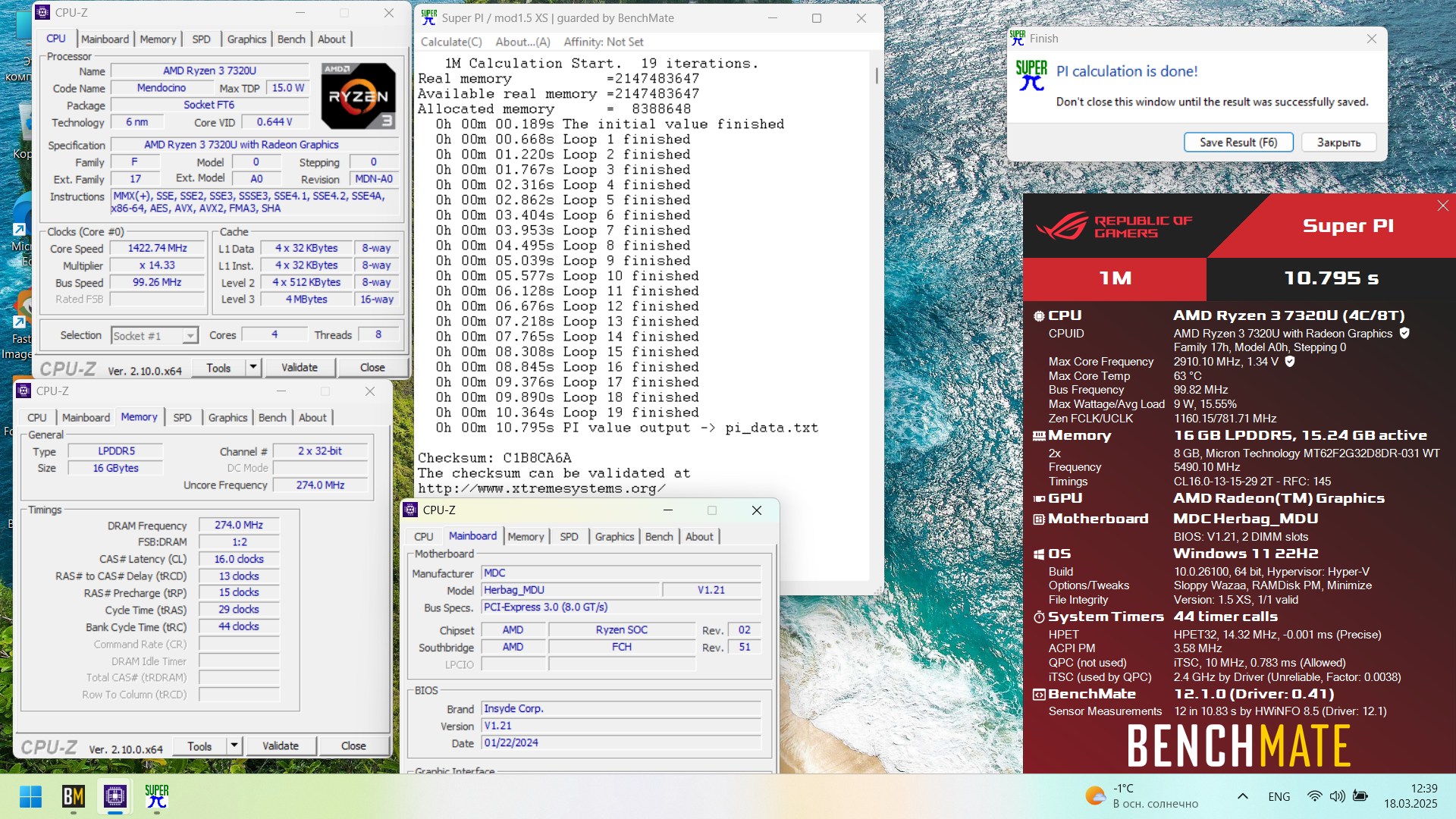Open the About...(A) menu in Super PI
Viewport: 1456px width, 819px height.
[522, 42]
